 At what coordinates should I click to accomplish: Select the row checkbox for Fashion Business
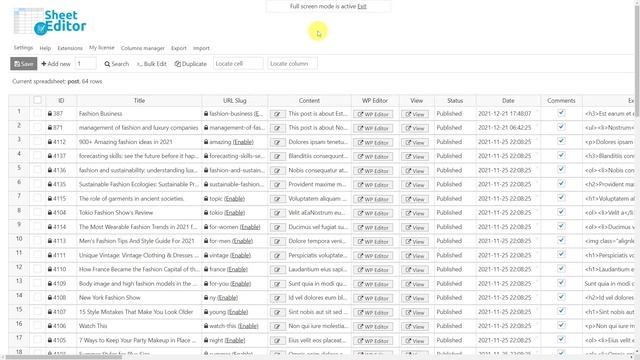(37, 113)
